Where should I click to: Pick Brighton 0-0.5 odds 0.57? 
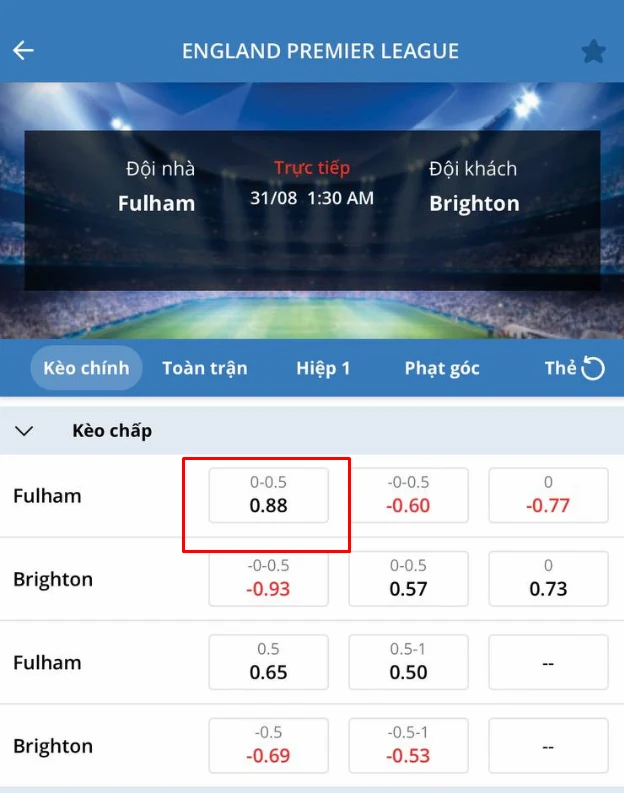(x=408, y=578)
